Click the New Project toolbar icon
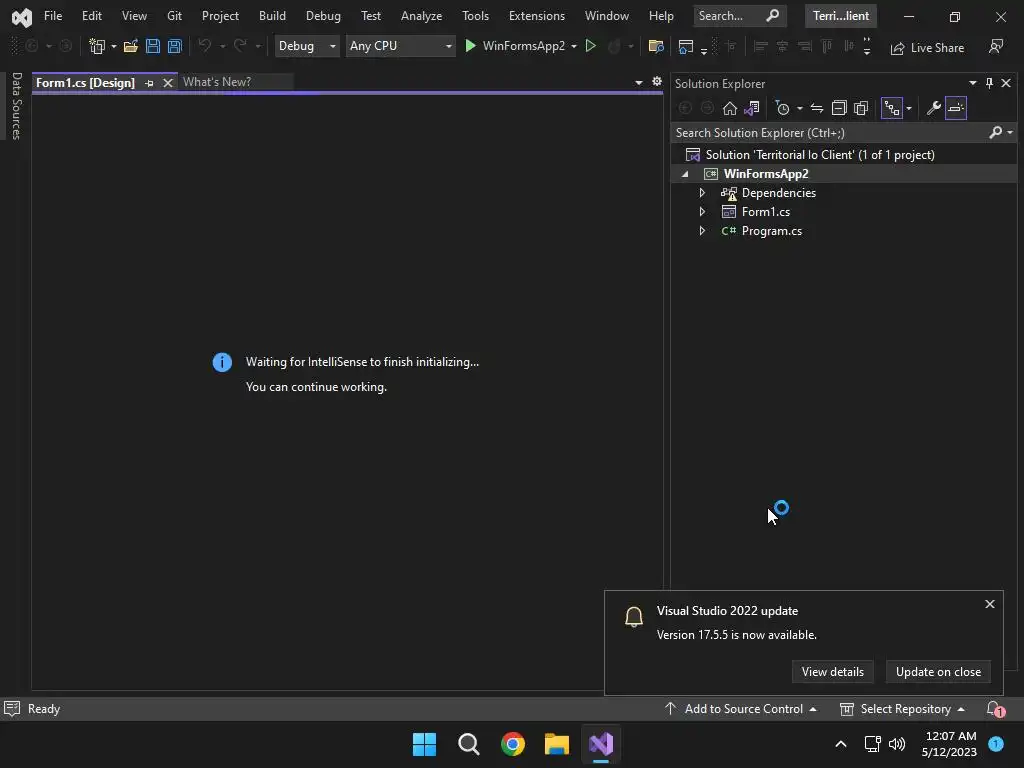This screenshot has height=768, width=1024. click(x=97, y=46)
